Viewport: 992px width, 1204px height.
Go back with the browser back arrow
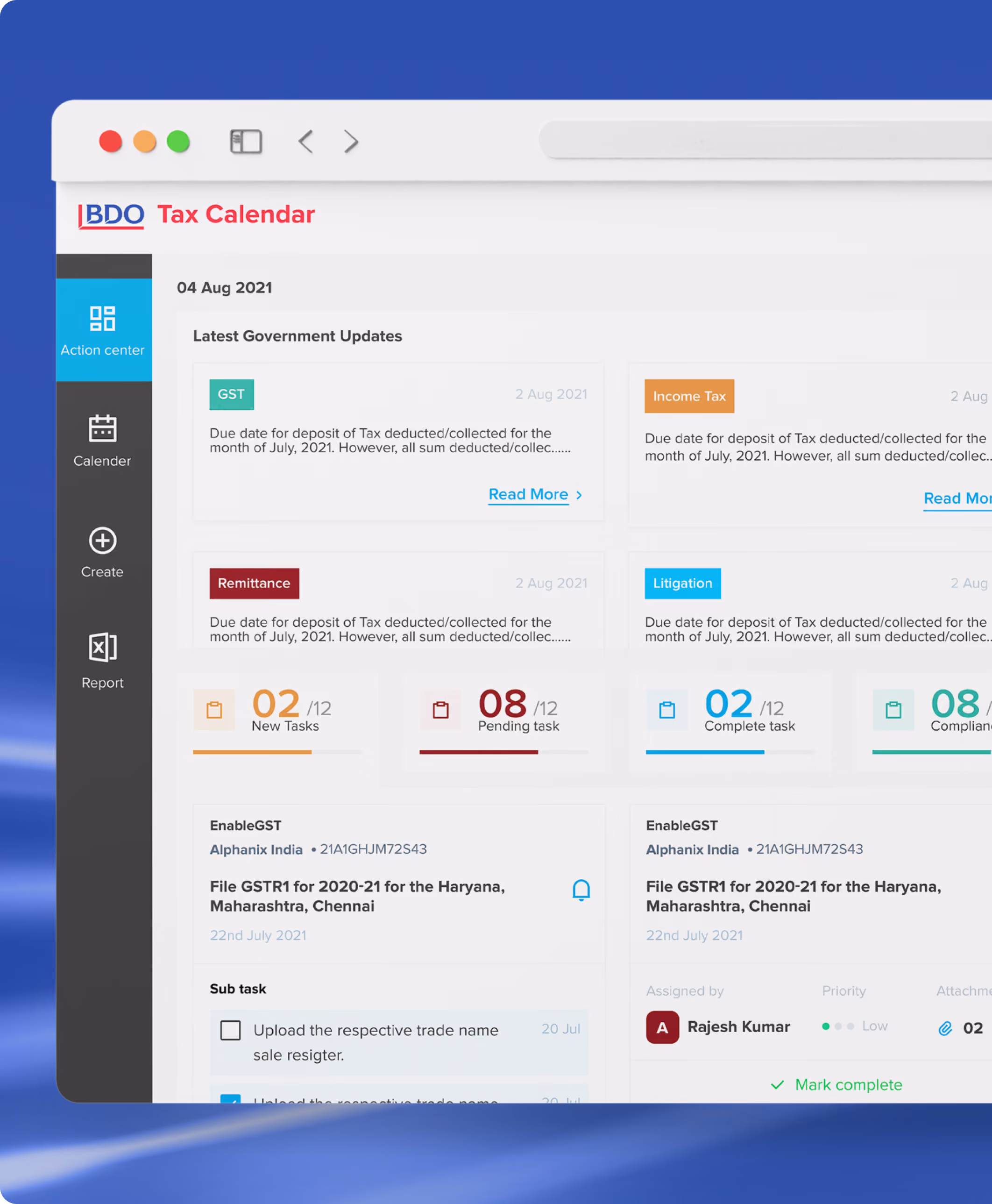[x=306, y=141]
